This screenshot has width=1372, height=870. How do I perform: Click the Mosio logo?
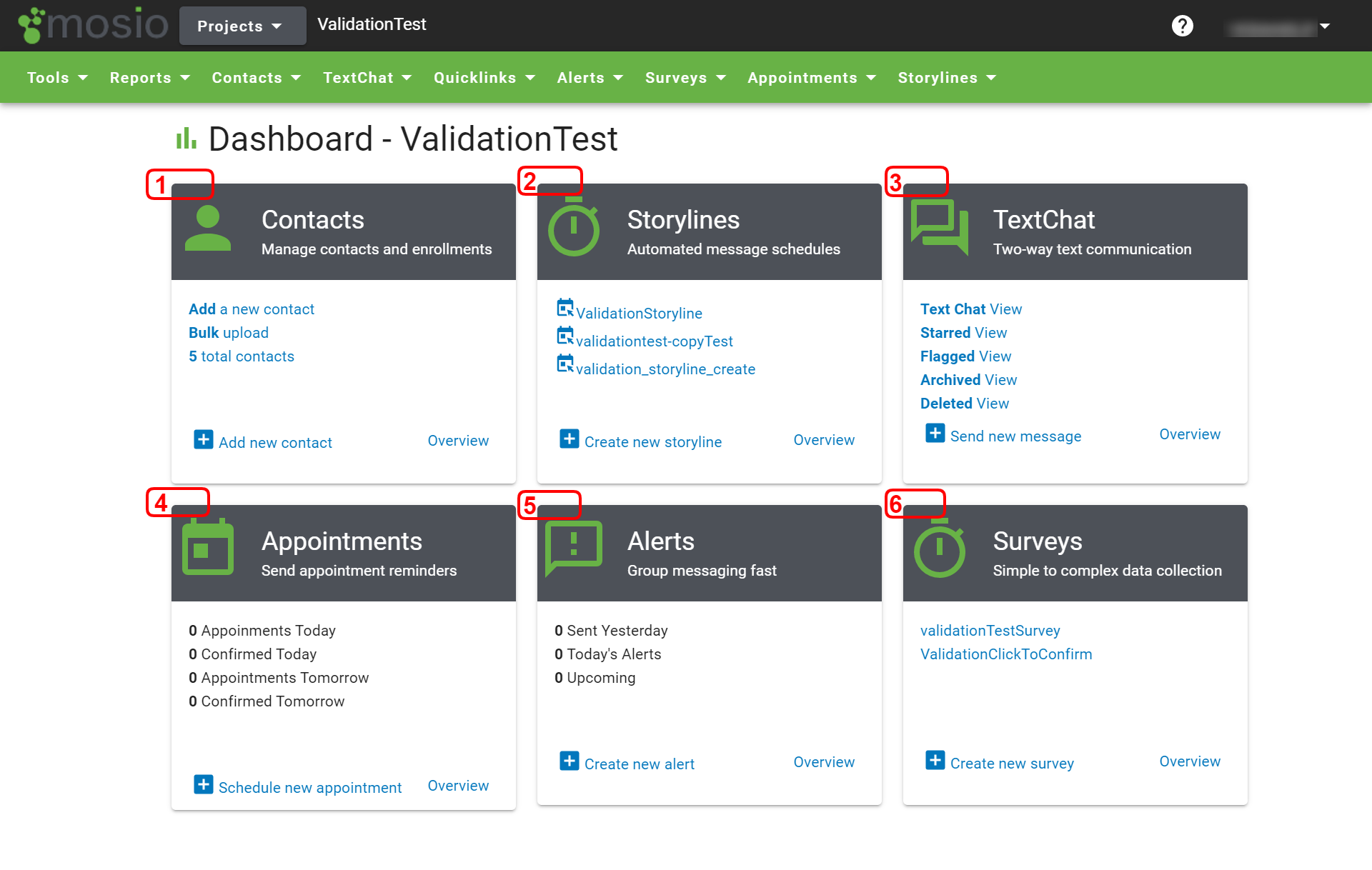pos(93,25)
